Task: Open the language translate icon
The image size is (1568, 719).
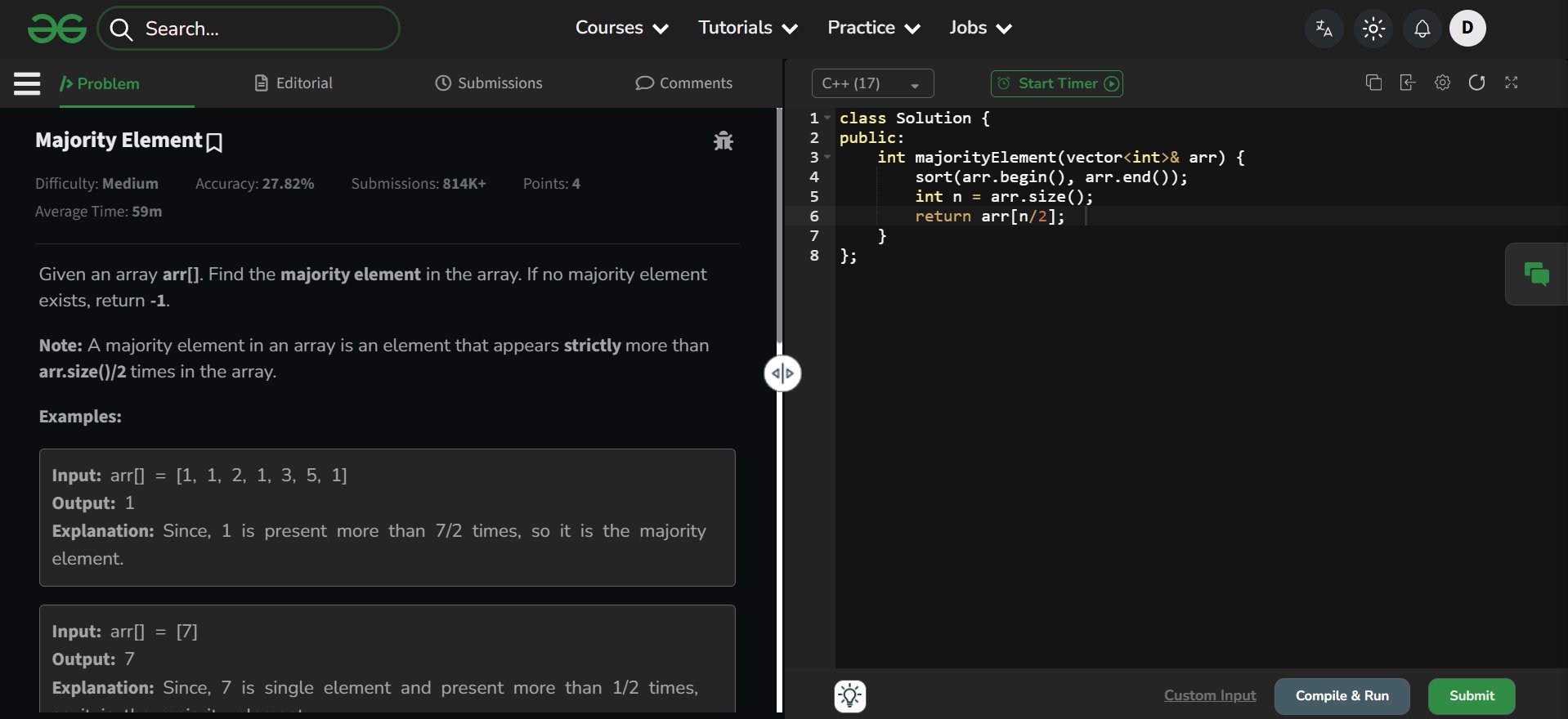Action: coord(1324,29)
